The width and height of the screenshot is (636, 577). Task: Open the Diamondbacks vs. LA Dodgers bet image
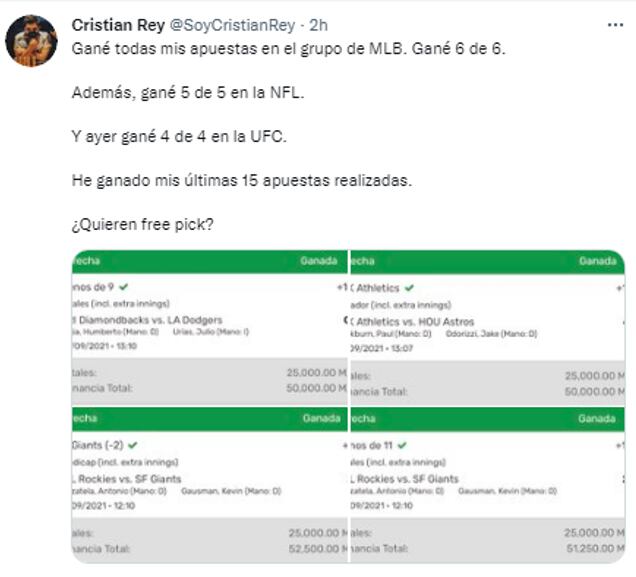point(207,325)
